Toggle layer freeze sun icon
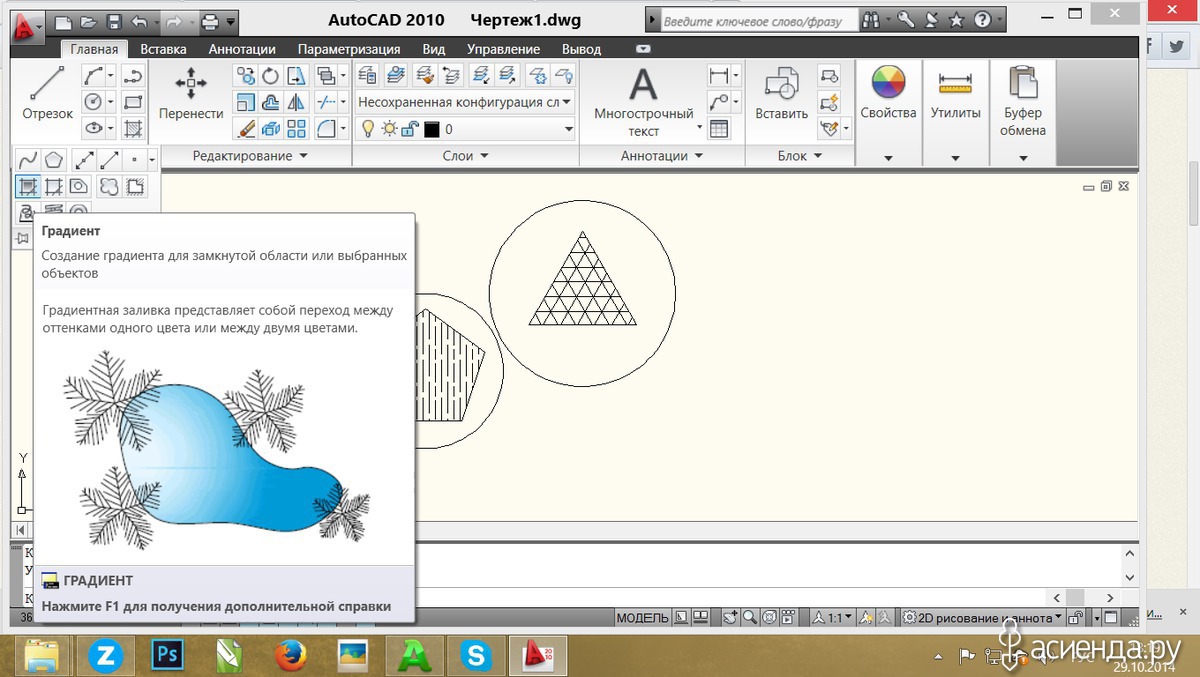 tap(389, 129)
